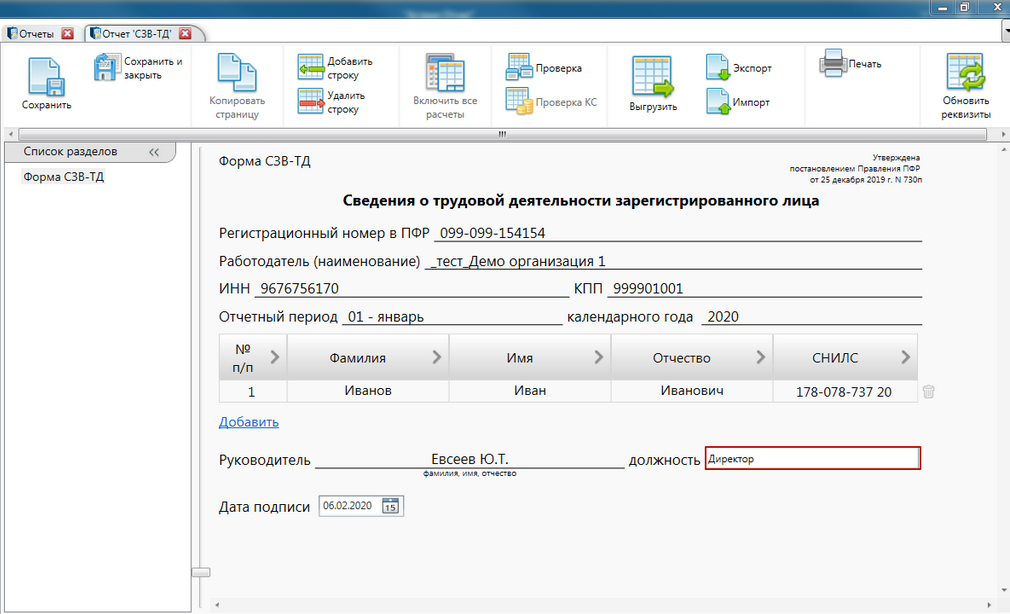Expand the Фамилия column arrow
Image resolution: width=1010 pixels, height=614 pixels.
[437, 357]
